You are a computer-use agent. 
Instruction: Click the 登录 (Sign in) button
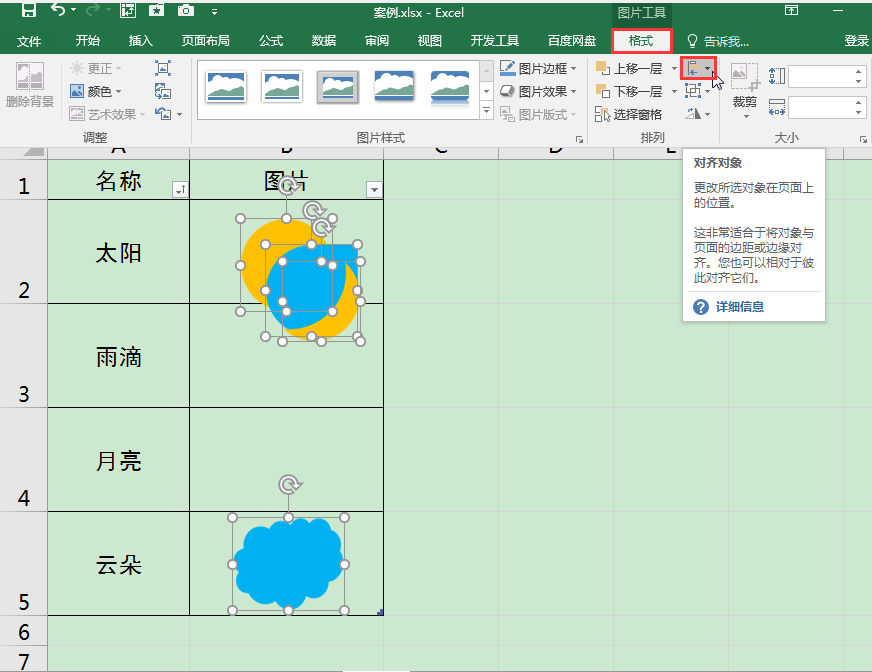(856, 41)
